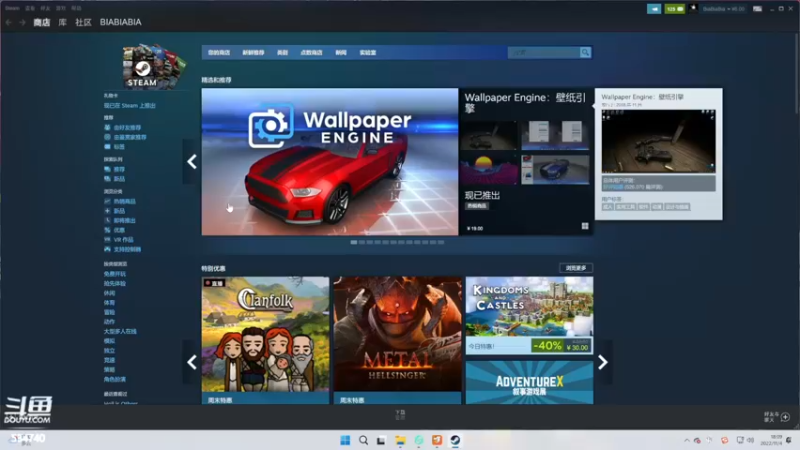Open the Clanfolk special offer card
The image size is (800, 450).
(265, 340)
